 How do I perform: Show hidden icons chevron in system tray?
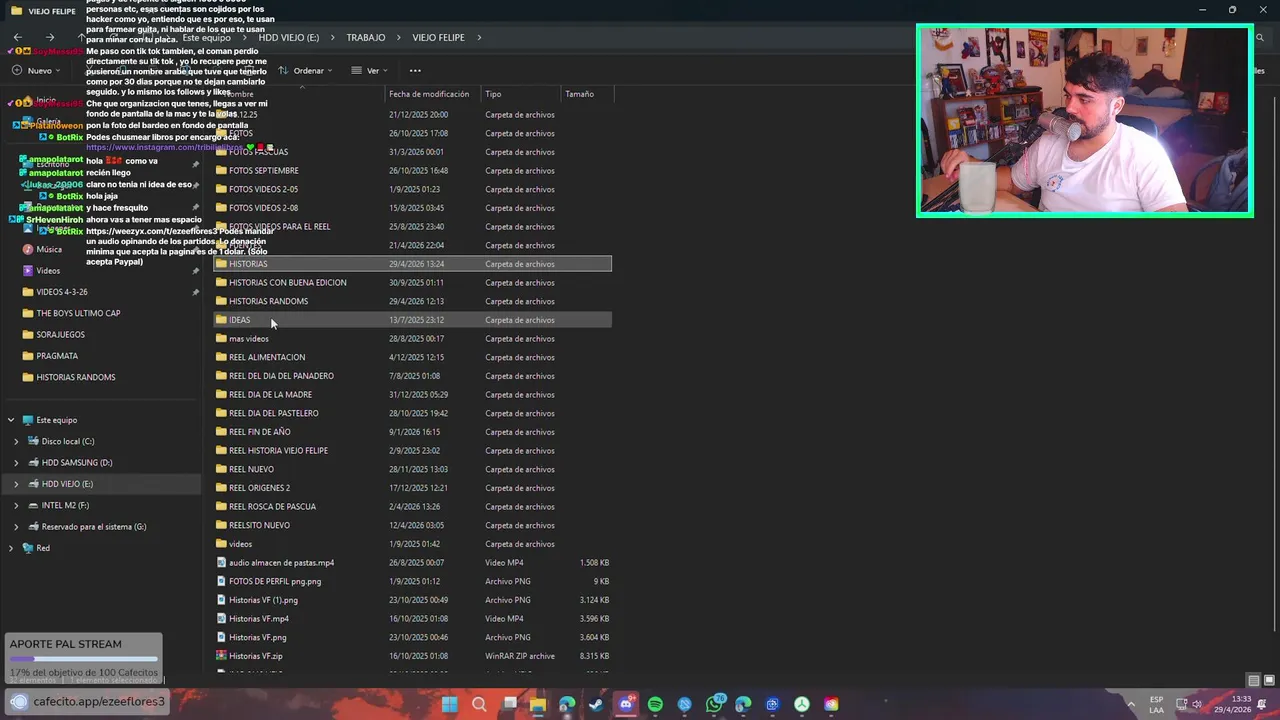pos(1132,704)
